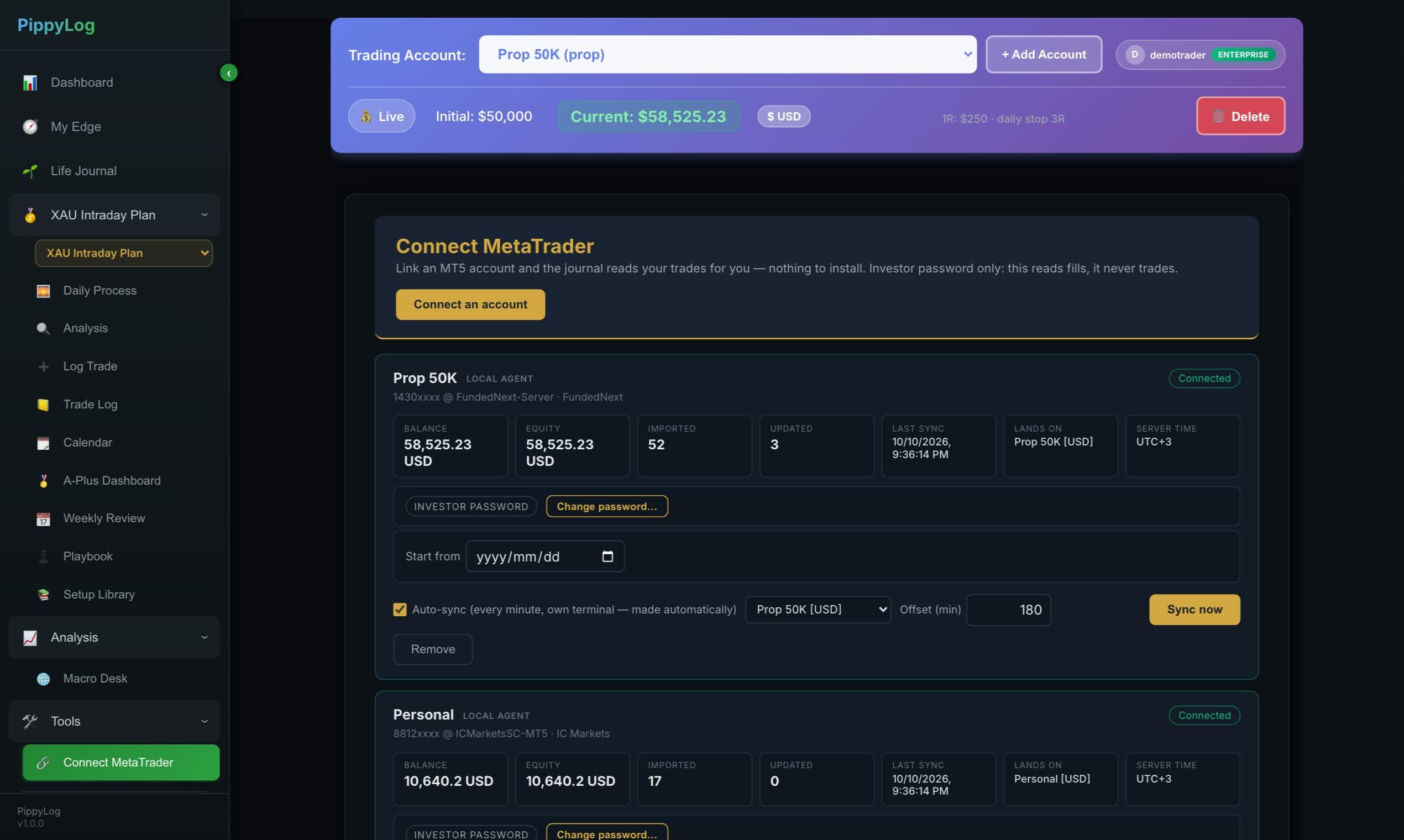Click Change password for Prop 50K
Viewport: 1404px width, 840px height.
pos(607,506)
